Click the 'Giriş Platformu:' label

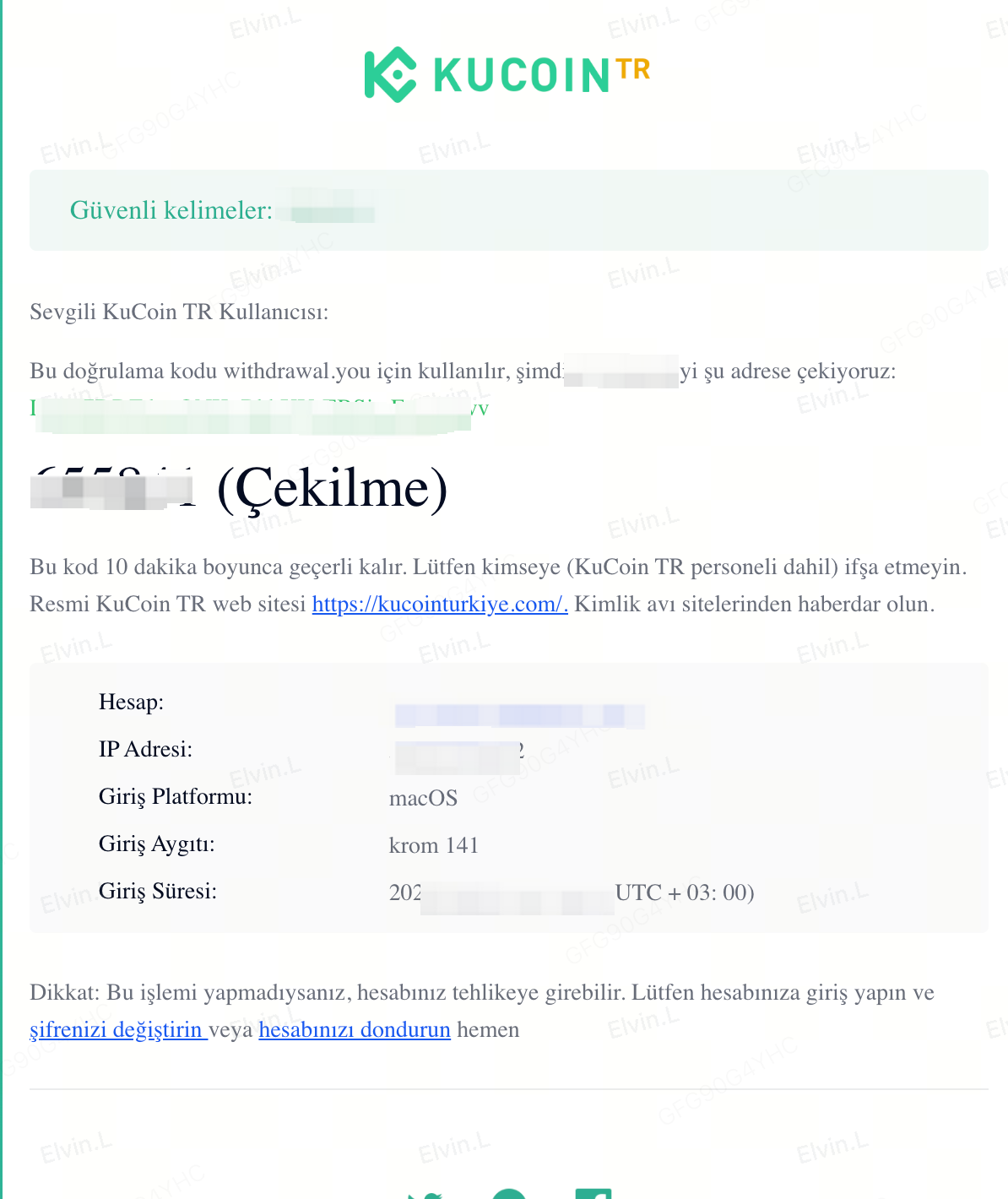point(176,796)
